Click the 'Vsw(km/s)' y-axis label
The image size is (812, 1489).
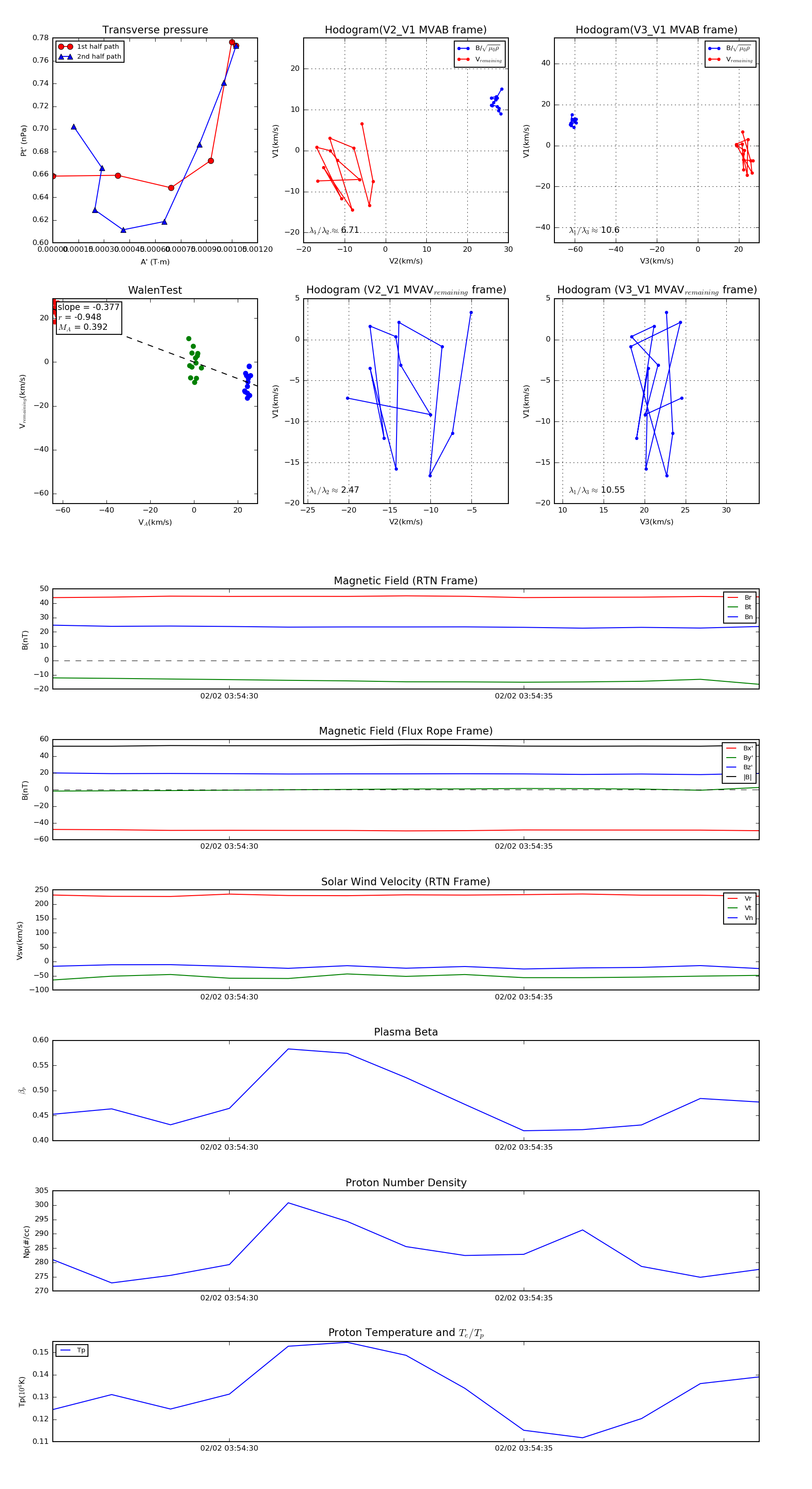[x=20, y=940]
